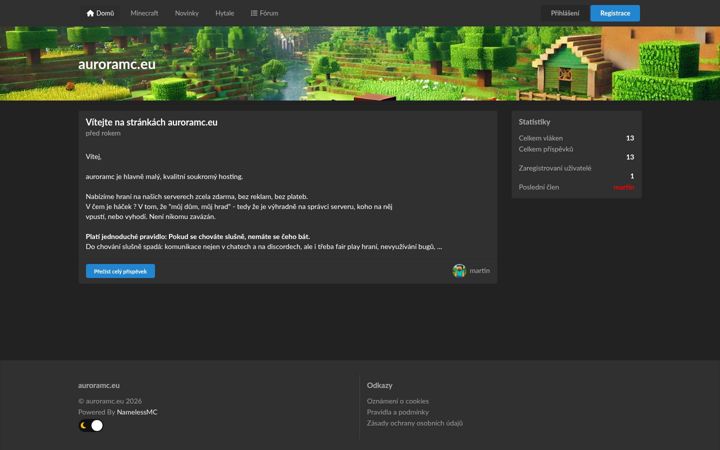The image size is (720, 450).
Task: Open author martin's profile link
Action: pos(479,271)
